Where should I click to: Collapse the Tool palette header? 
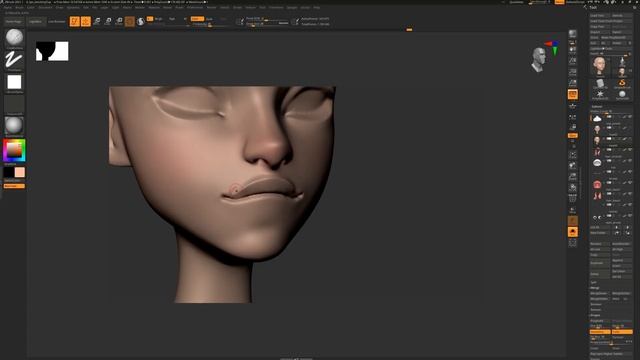[x=593, y=7]
